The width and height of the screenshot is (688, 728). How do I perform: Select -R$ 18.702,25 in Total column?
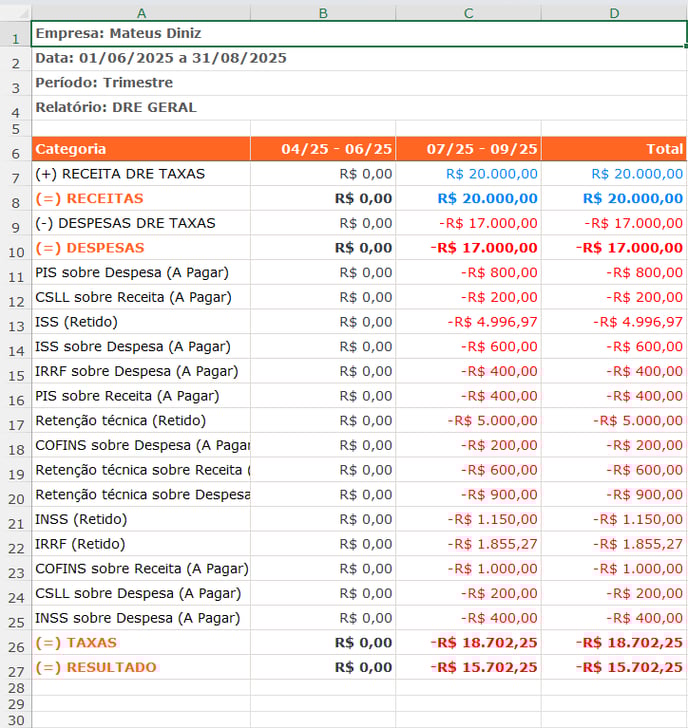(614, 643)
